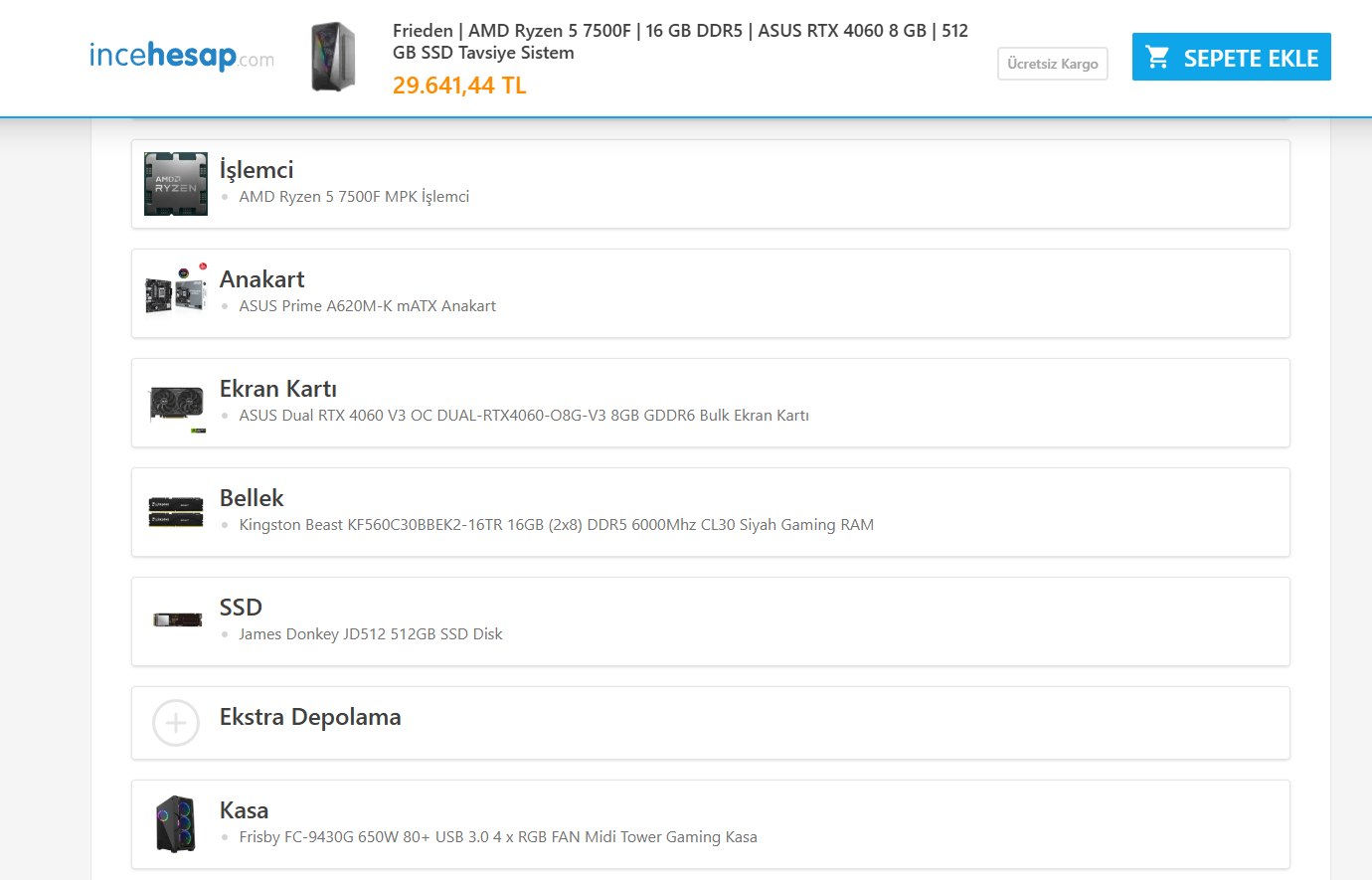Click Frisby FC-9430G 650W Gaming Kasa item
The height and width of the screenshot is (880, 1372).
tap(498, 837)
